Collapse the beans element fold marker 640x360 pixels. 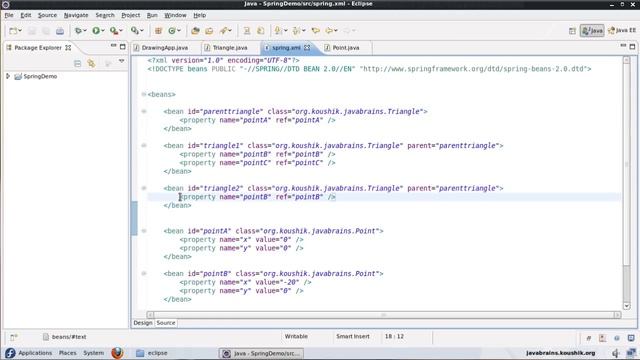(144, 94)
